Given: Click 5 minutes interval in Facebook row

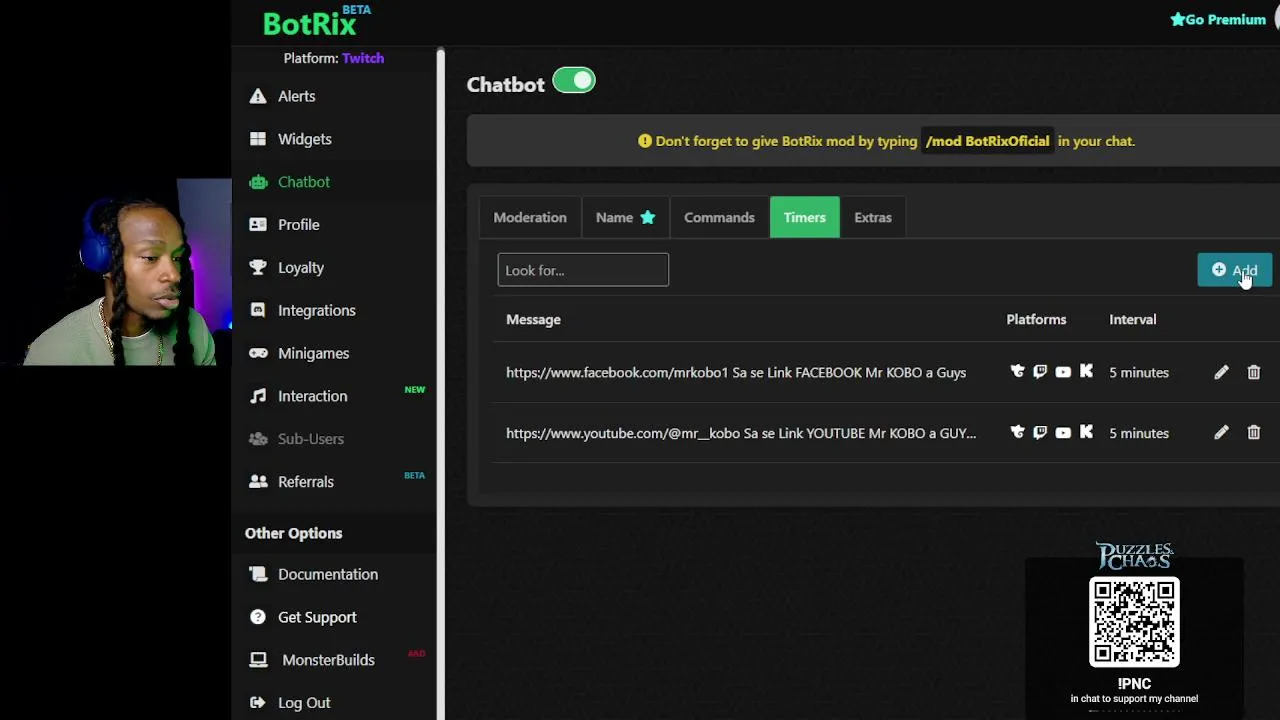Looking at the screenshot, I should click(1139, 372).
